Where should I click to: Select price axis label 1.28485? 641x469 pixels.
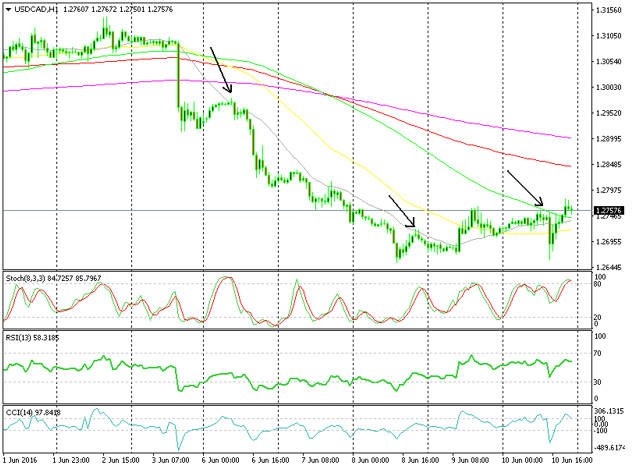(610, 165)
